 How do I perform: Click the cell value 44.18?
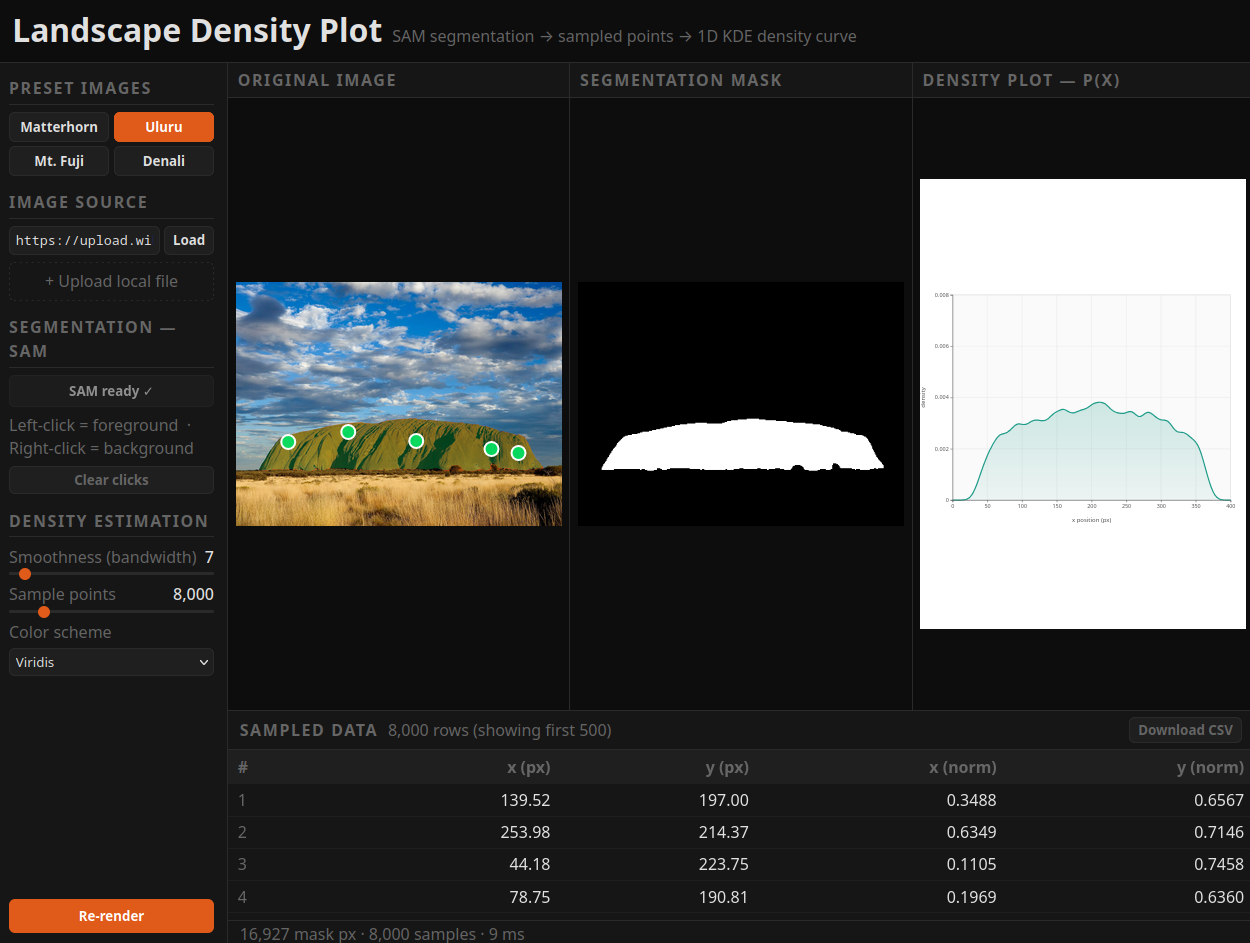529,864
